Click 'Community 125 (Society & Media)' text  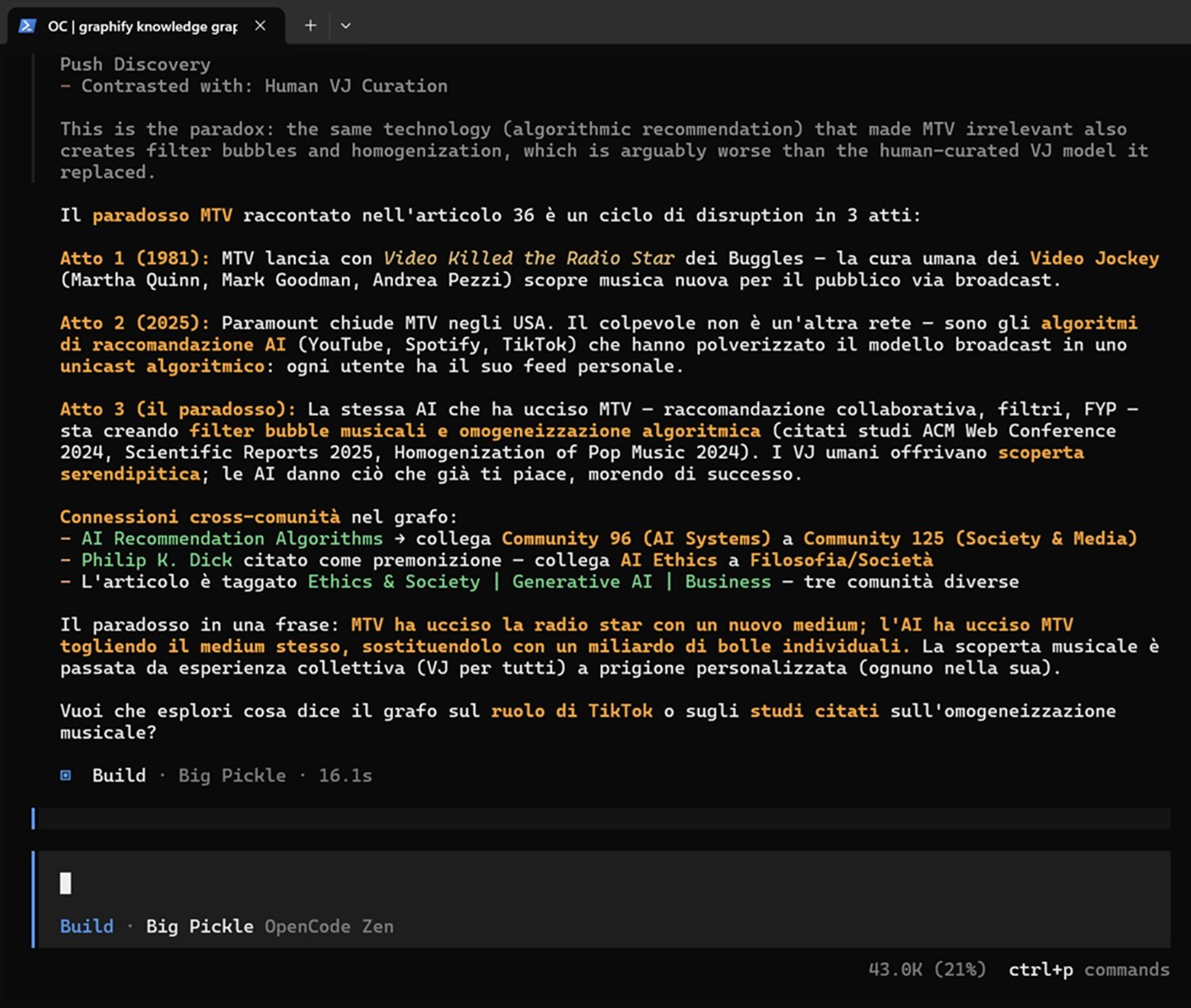pos(970,539)
